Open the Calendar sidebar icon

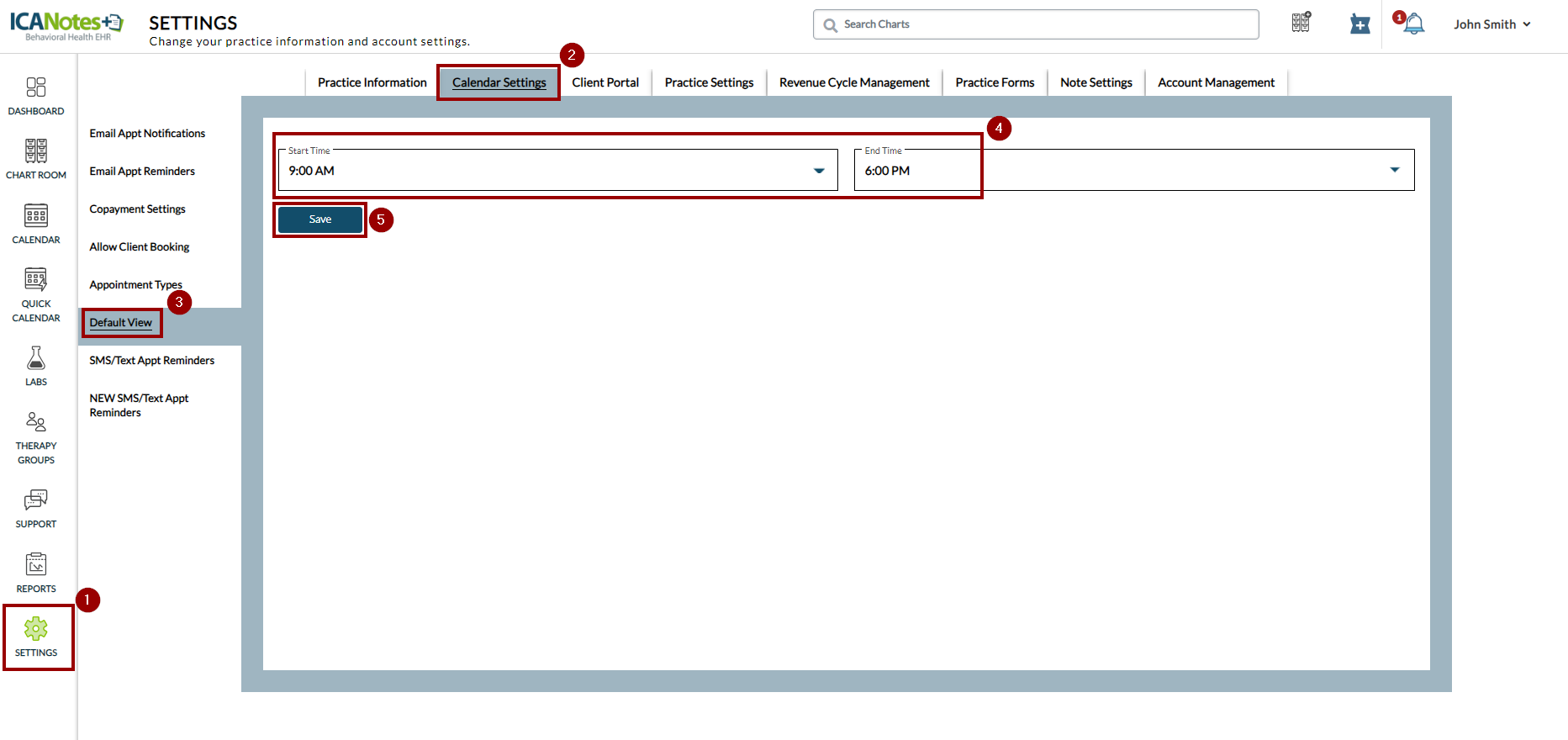point(36,217)
